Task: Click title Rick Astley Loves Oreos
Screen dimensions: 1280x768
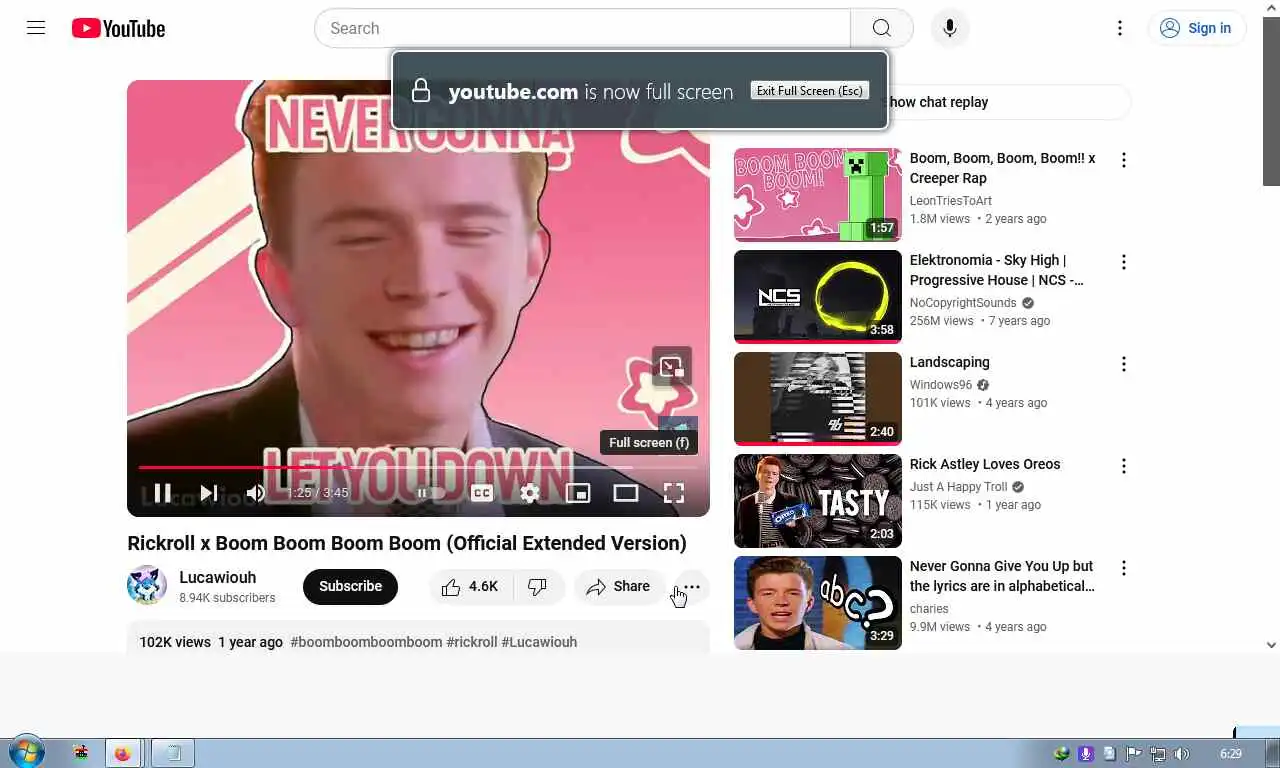Action: [x=985, y=464]
